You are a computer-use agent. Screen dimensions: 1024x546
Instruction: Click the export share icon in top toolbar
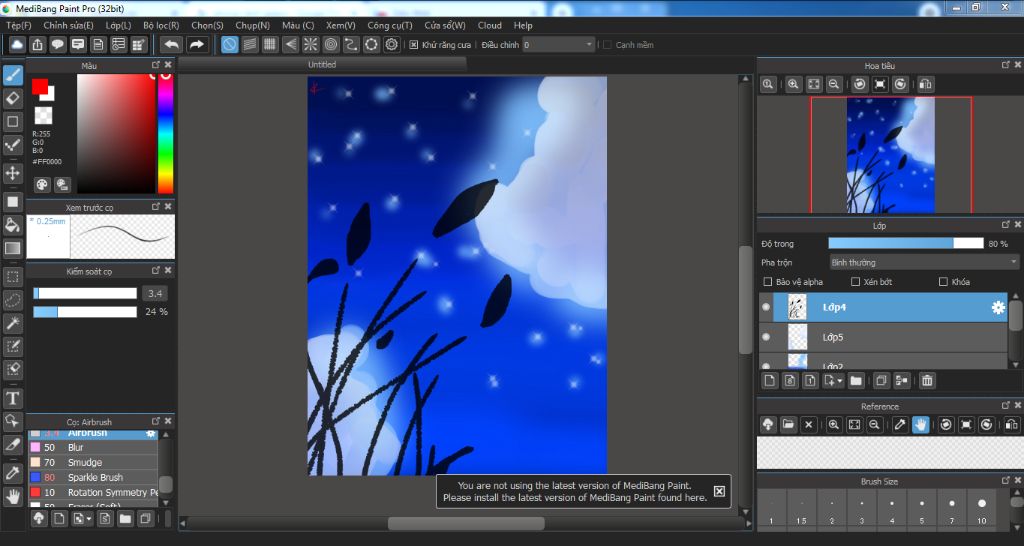click(x=37, y=44)
